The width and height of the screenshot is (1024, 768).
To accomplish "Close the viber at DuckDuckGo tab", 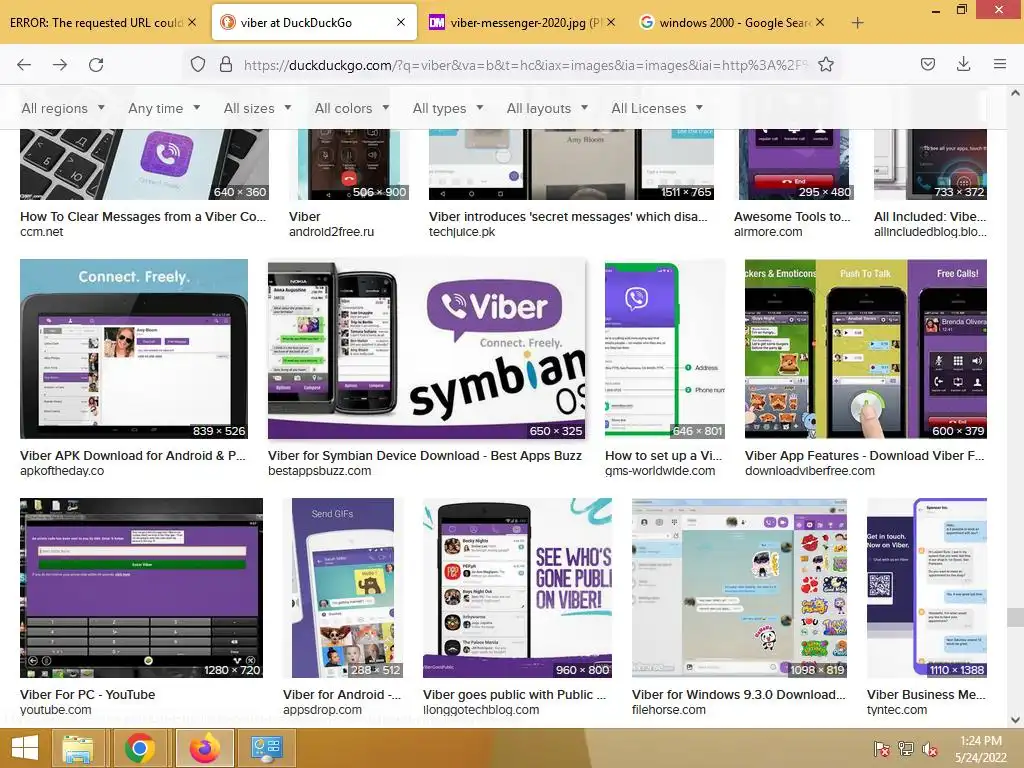I will point(401,22).
